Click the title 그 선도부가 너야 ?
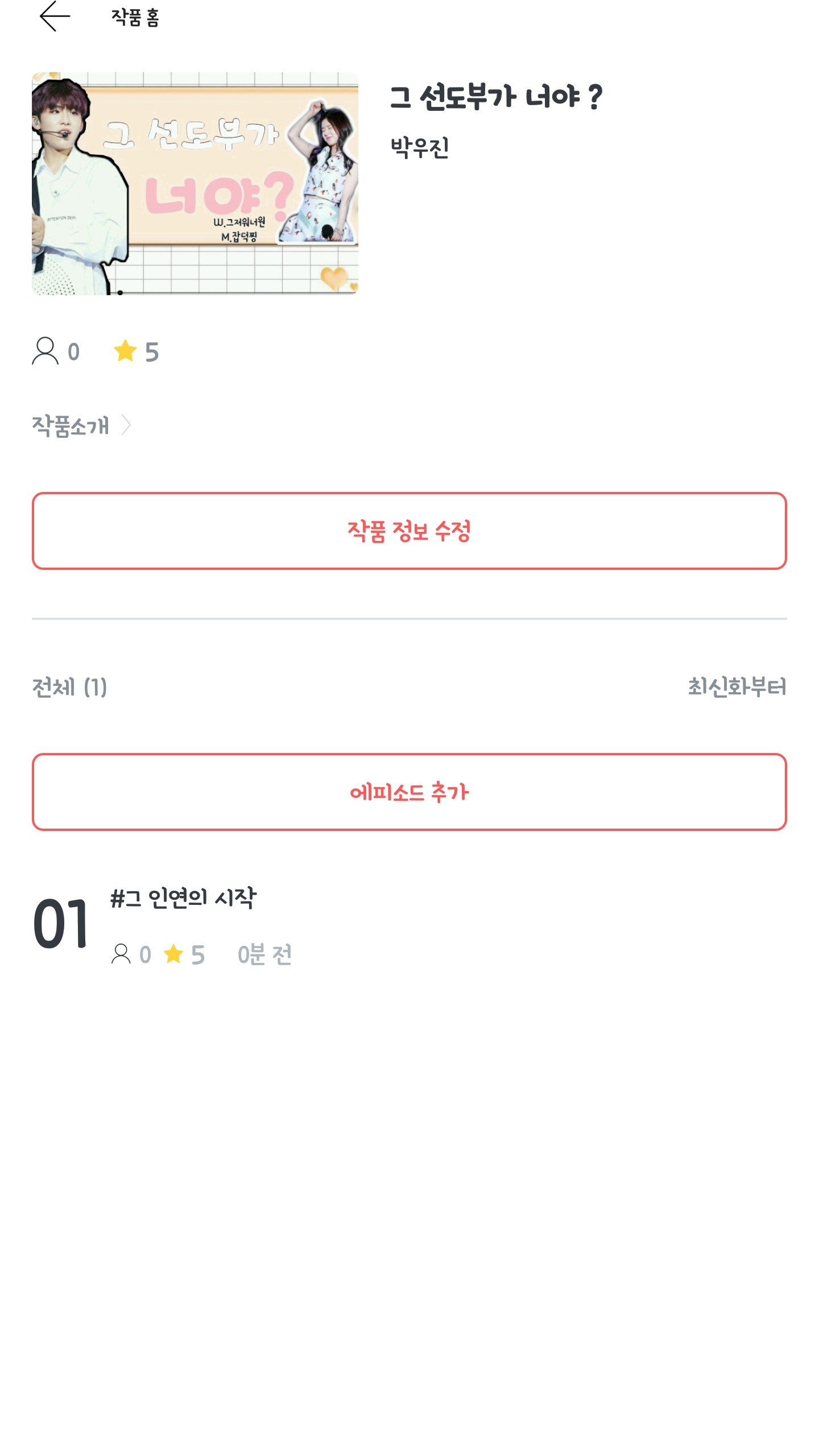The image size is (819, 1456). tap(496, 97)
